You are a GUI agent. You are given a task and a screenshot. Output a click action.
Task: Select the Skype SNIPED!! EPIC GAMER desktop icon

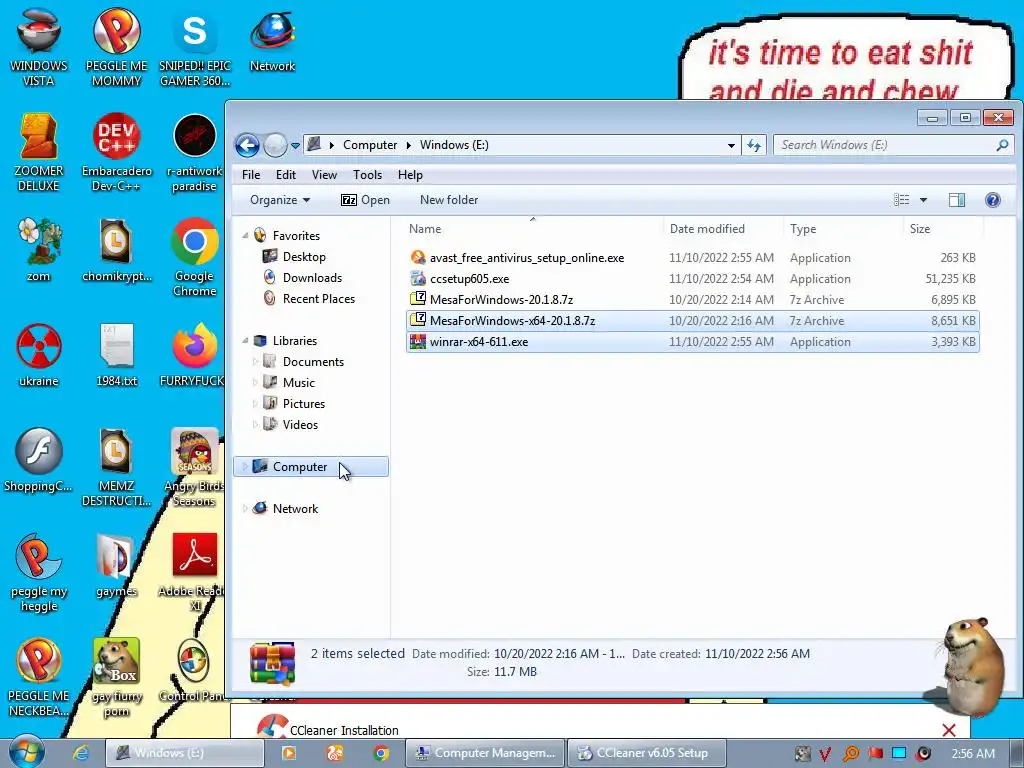[x=195, y=47]
